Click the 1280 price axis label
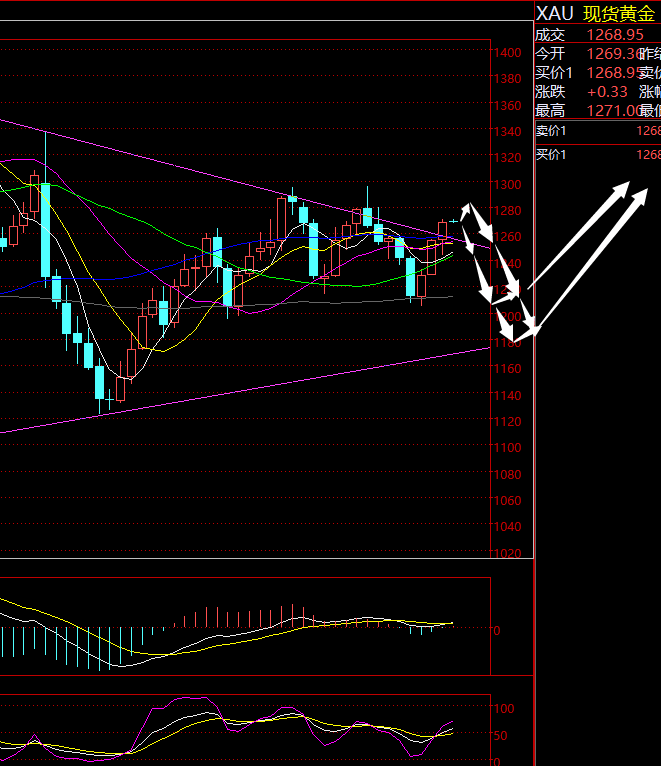The height and width of the screenshot is (766, 661). point(507,211)
